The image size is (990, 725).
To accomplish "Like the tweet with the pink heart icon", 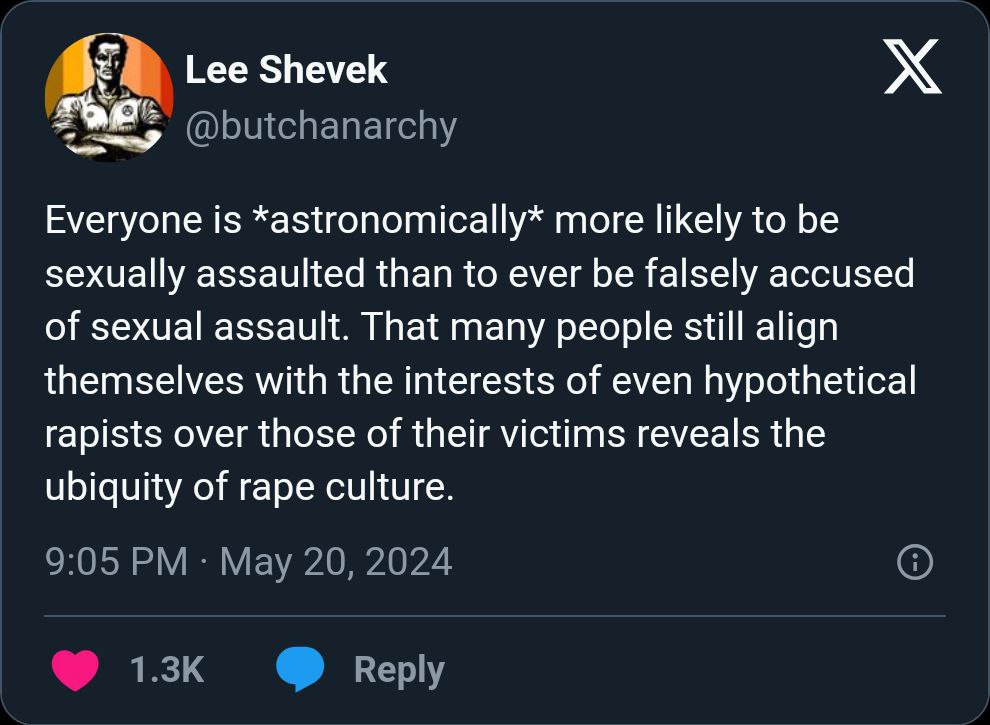I will tap(75, 670).
